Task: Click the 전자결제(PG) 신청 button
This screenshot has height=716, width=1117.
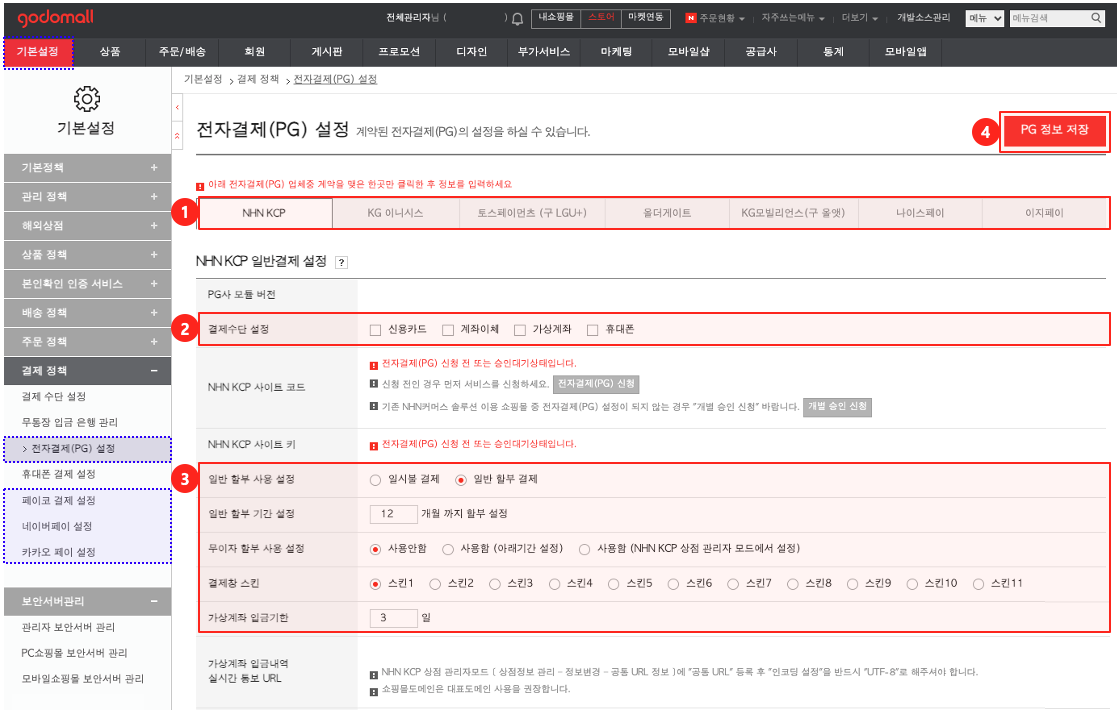Action: point(596,384)
